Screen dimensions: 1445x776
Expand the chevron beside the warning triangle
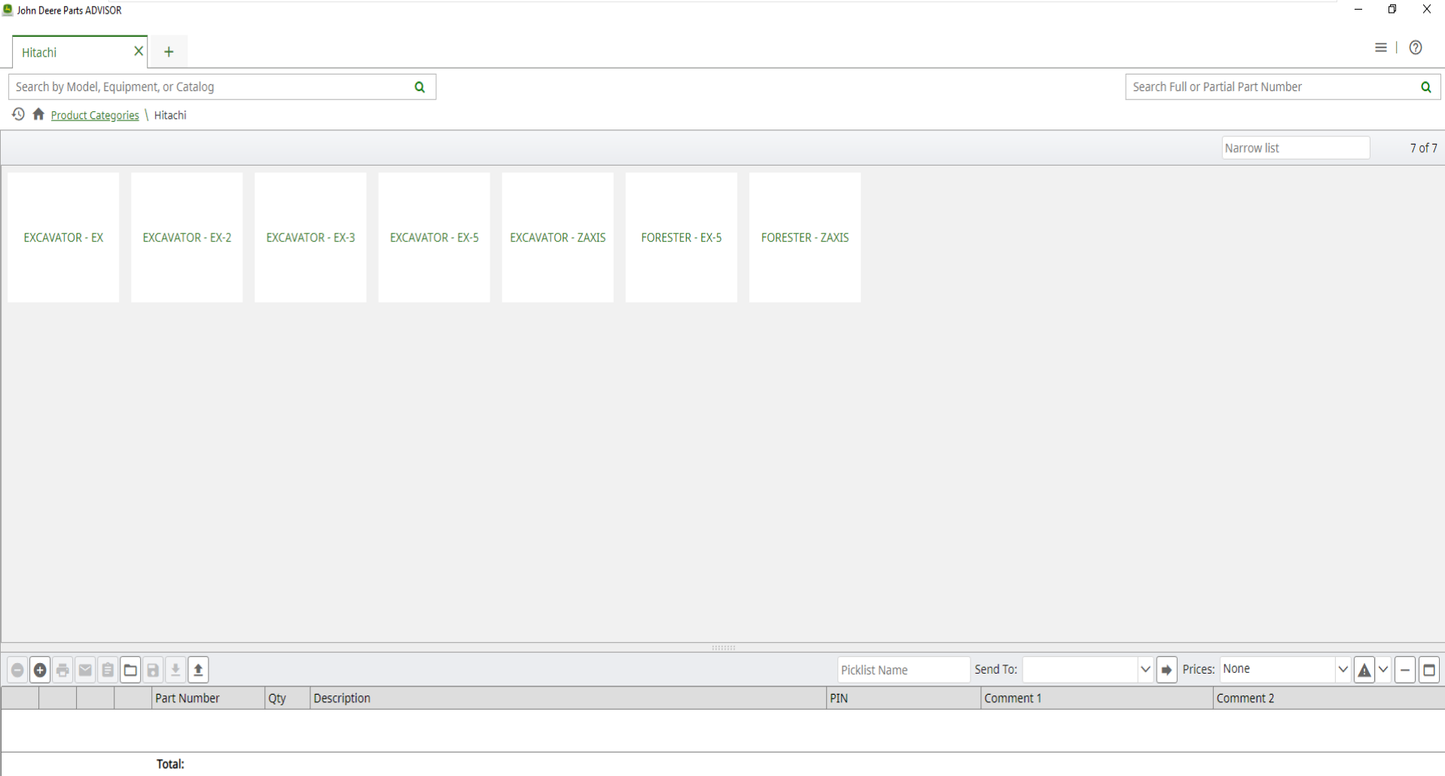[x=1383, y=670]
